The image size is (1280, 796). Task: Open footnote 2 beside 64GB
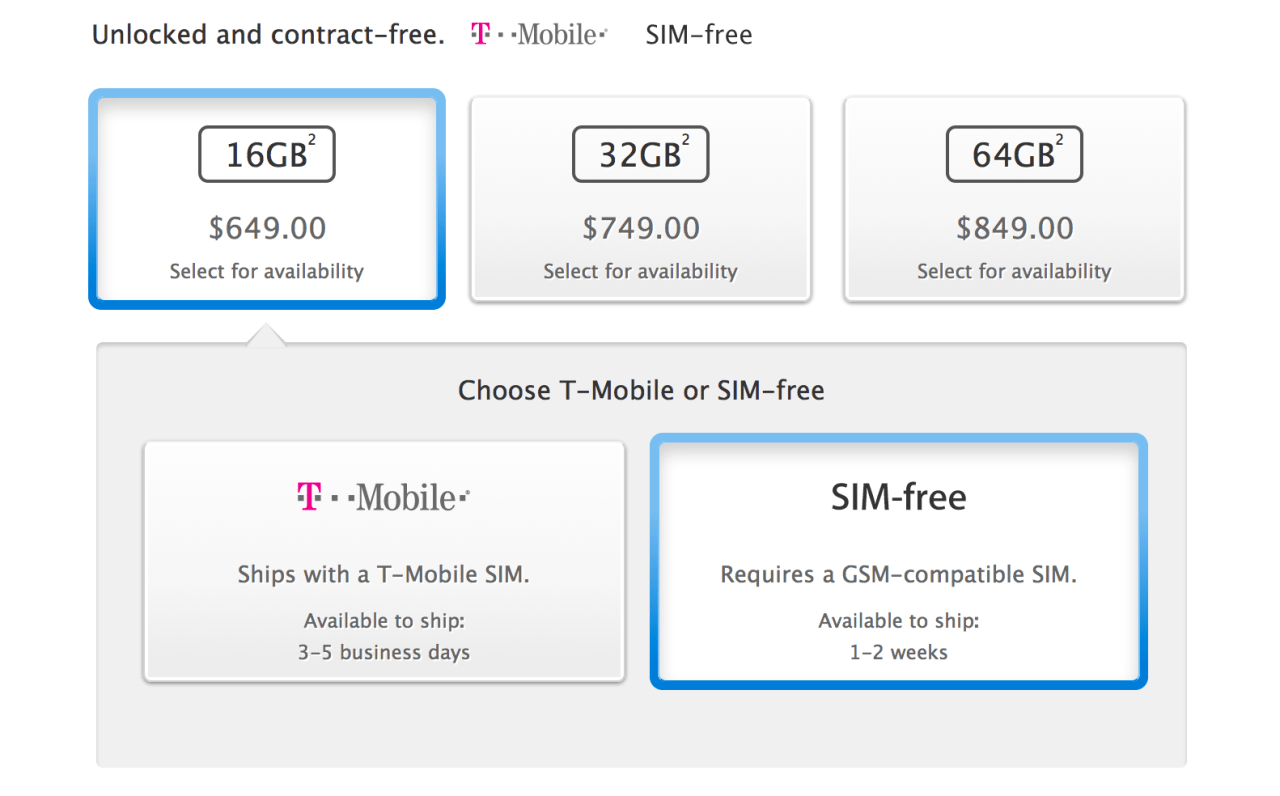tap(1060, 142)
